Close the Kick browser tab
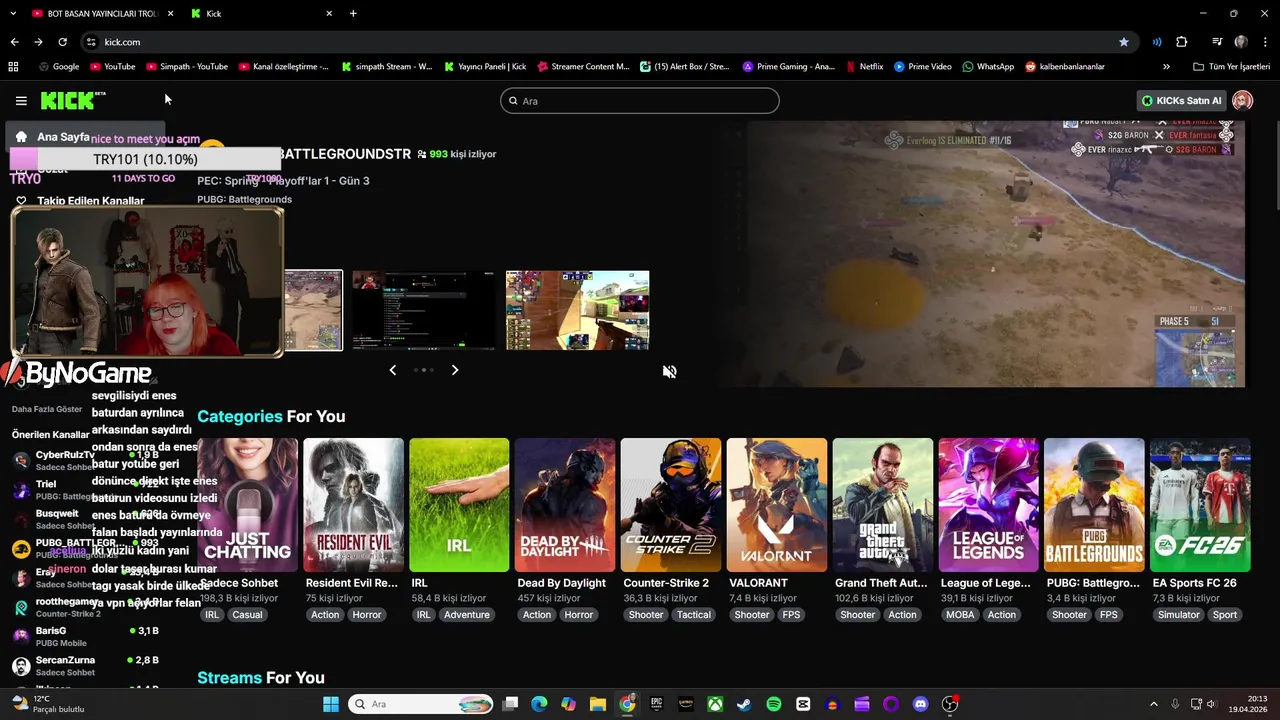Image resolution: width=1280 pixels, height=720 pixels. 329,14
